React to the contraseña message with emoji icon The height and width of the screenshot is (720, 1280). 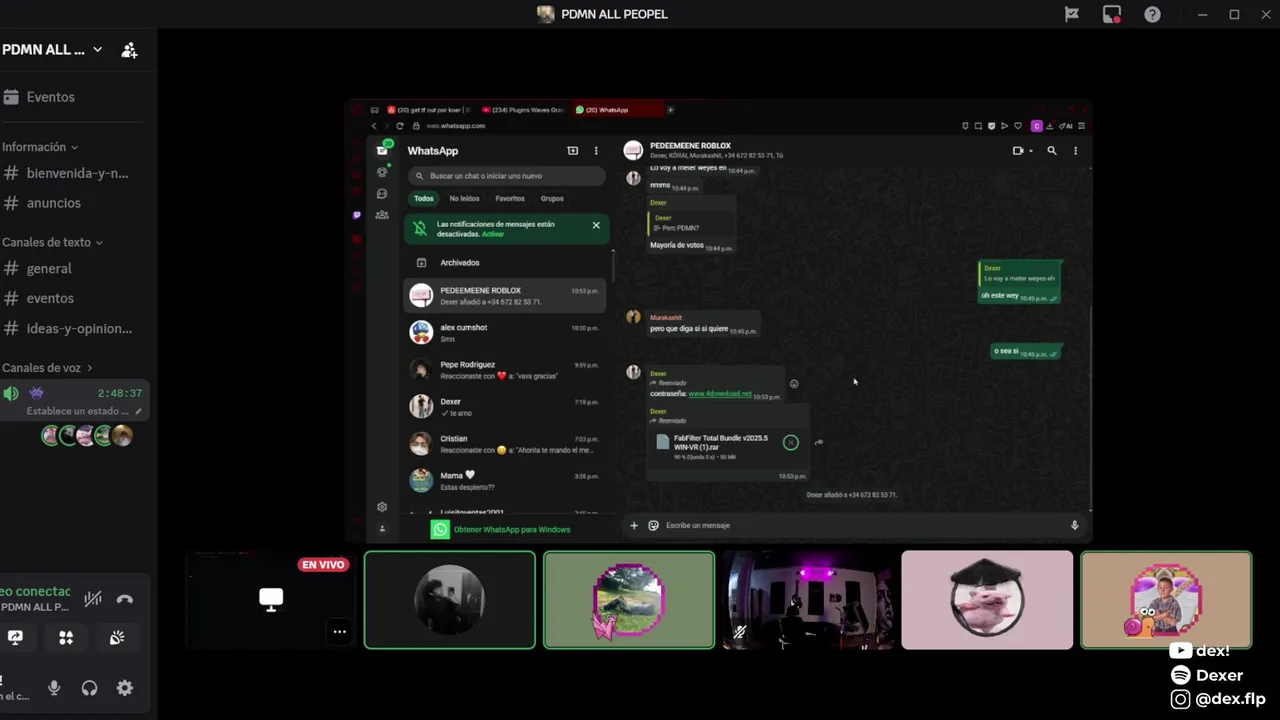coord(794,383)
